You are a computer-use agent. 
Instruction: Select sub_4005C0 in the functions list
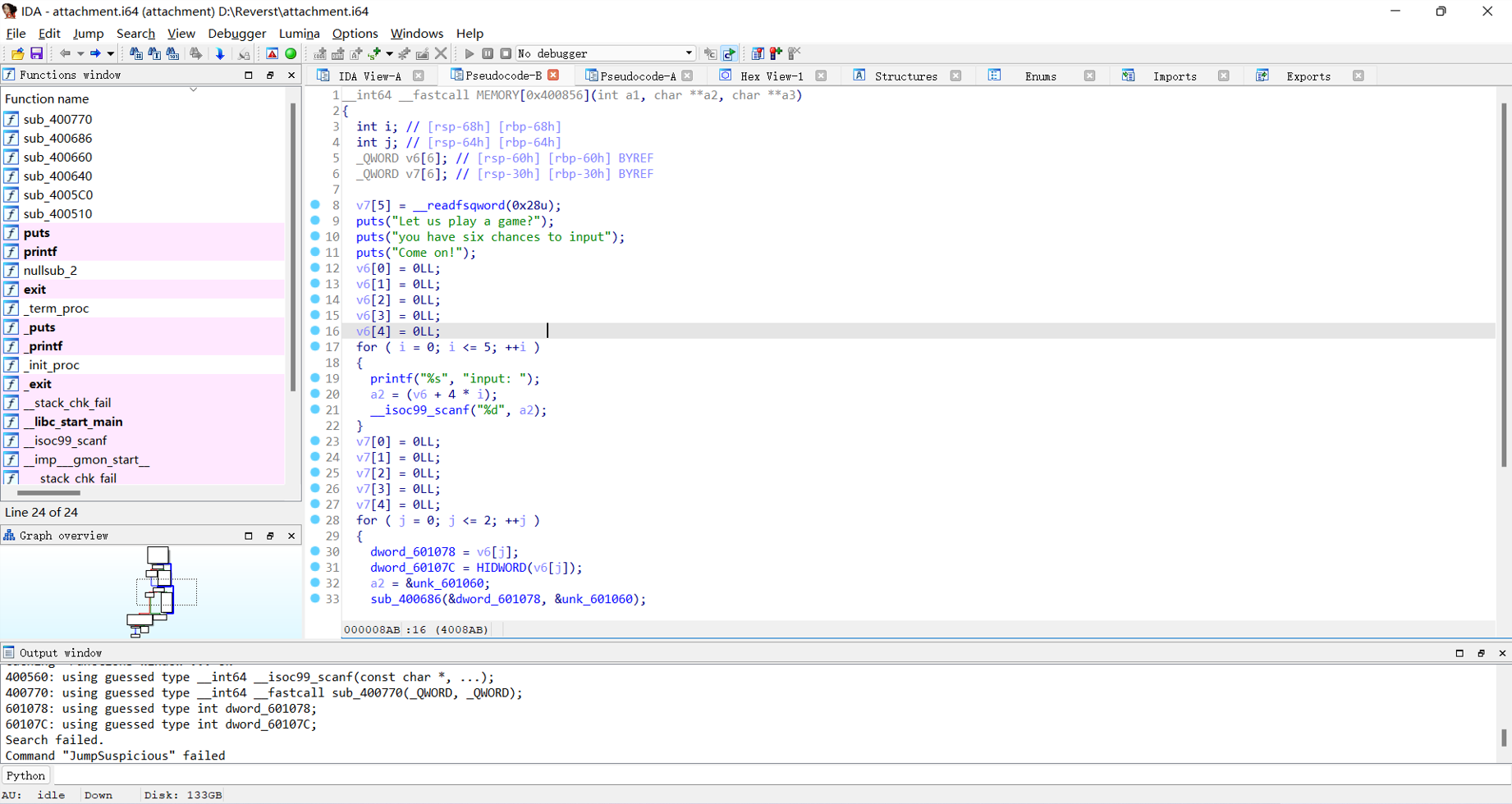144,194
